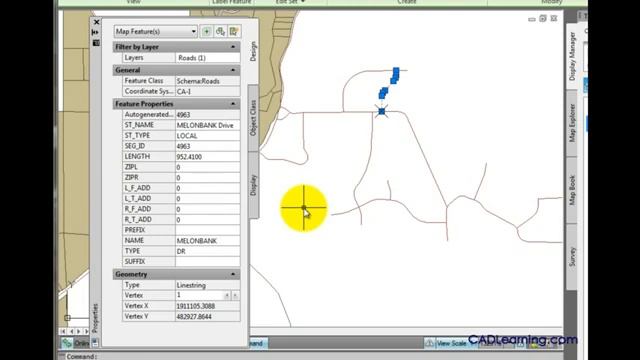Click the Select Objects icon
This screenshot has width=640, height=360.
[220, 31]
